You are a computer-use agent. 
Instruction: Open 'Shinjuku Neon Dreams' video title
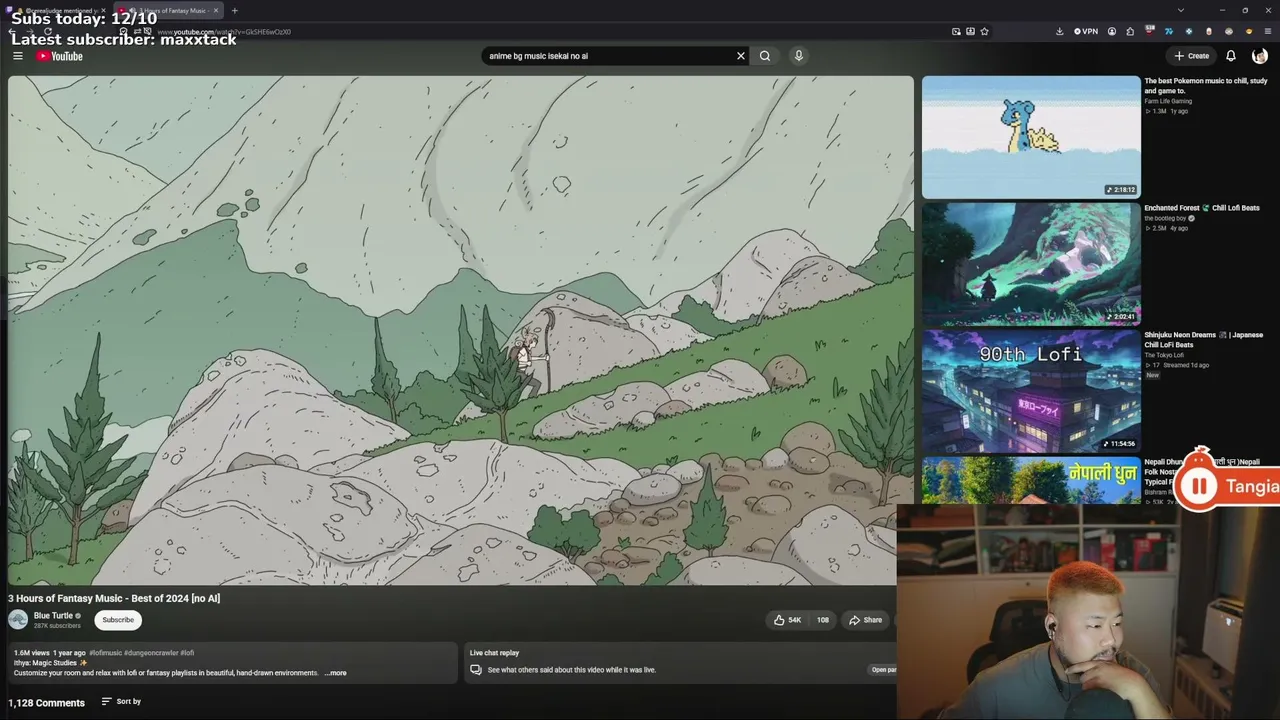pos(1204,340)
